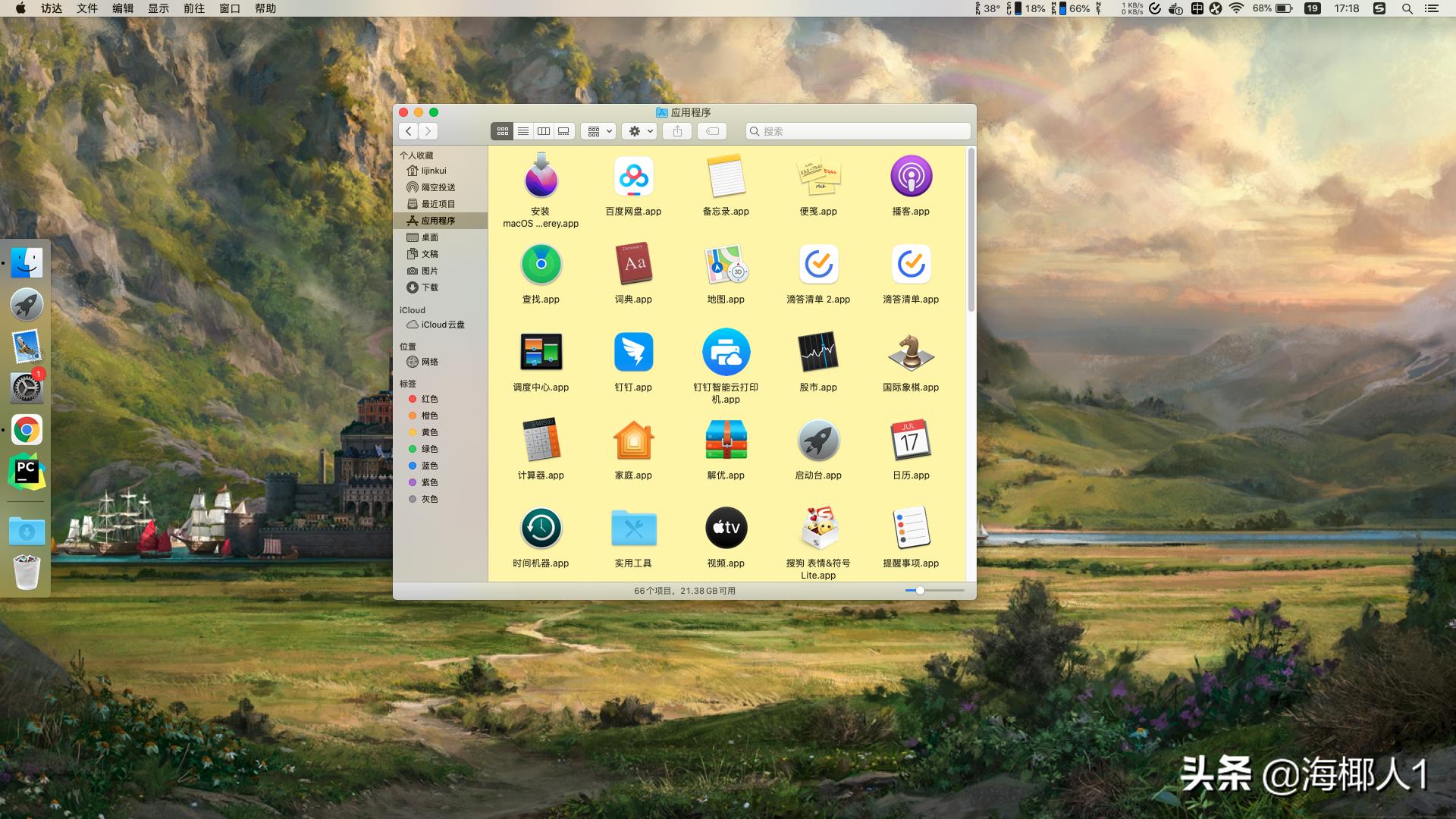Image resolution: width=1456 pixels, height=819 pixels.
Task: Open the action gear menu
Action: pyautogui.click(x=639, y=130)
